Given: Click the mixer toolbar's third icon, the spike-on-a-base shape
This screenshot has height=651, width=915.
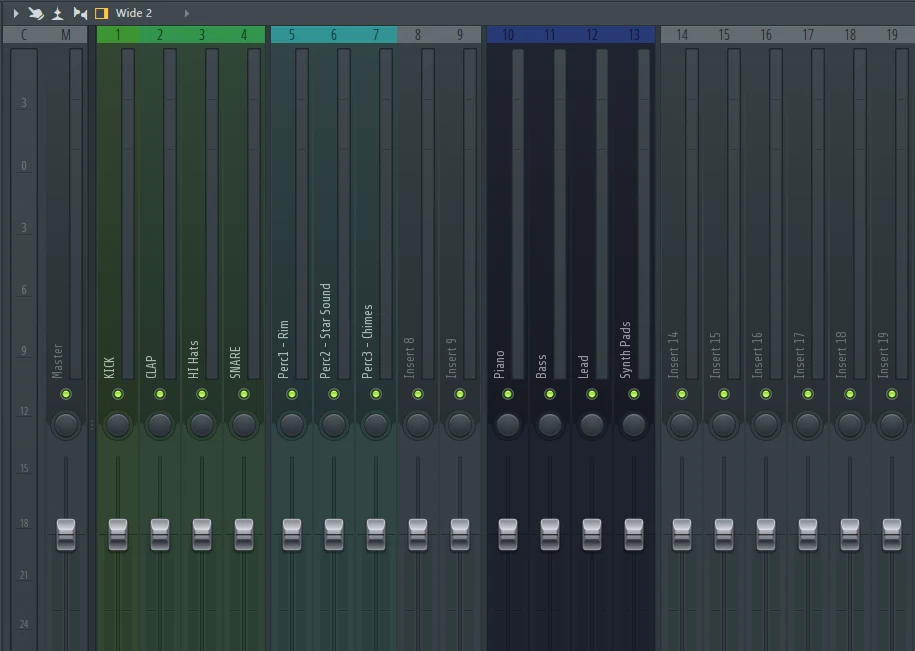Looking at the screenshot, I should point(58,13).
